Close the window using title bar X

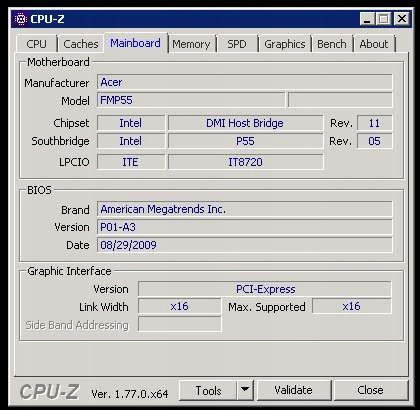(x=402, y=19)
